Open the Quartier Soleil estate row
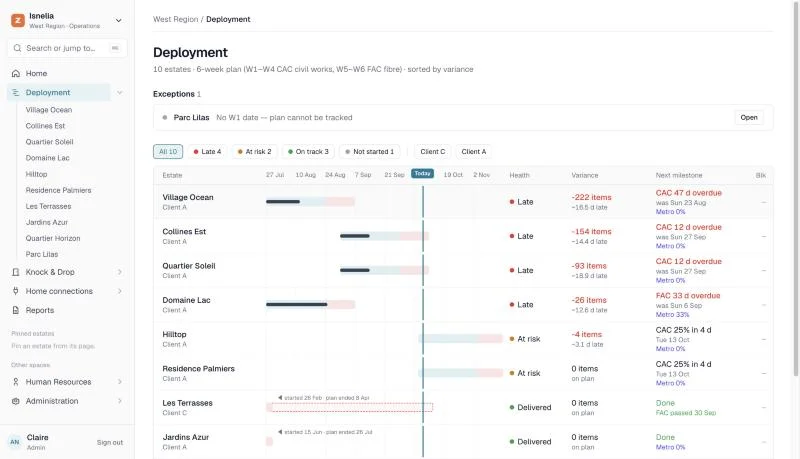Image resolution: width=800 pixels, height=459 pixels. [463, 270]
